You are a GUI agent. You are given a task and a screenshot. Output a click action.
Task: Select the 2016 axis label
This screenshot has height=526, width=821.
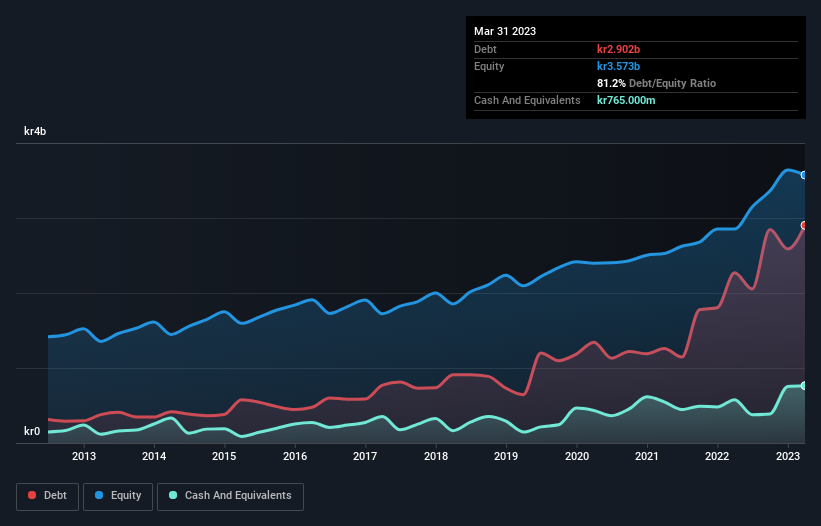pyautogui.click(x=295, y=456)
